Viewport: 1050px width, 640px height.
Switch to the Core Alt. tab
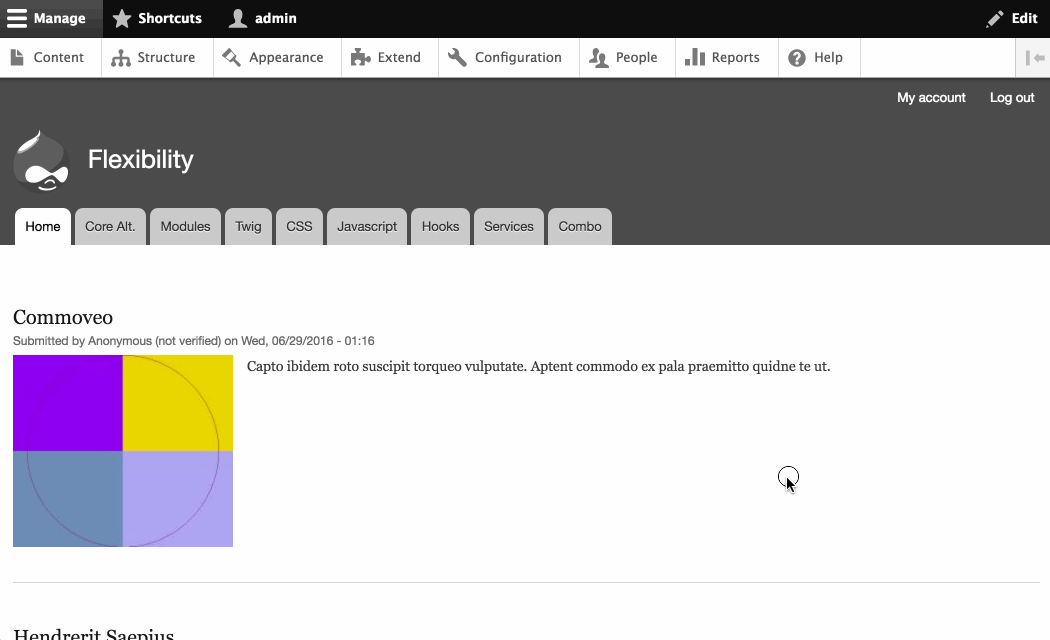click(110, 226)
